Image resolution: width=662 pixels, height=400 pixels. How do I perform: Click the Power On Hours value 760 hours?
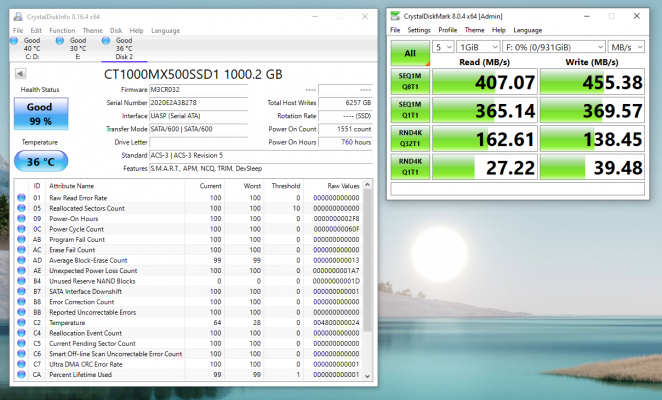(345, 142)
